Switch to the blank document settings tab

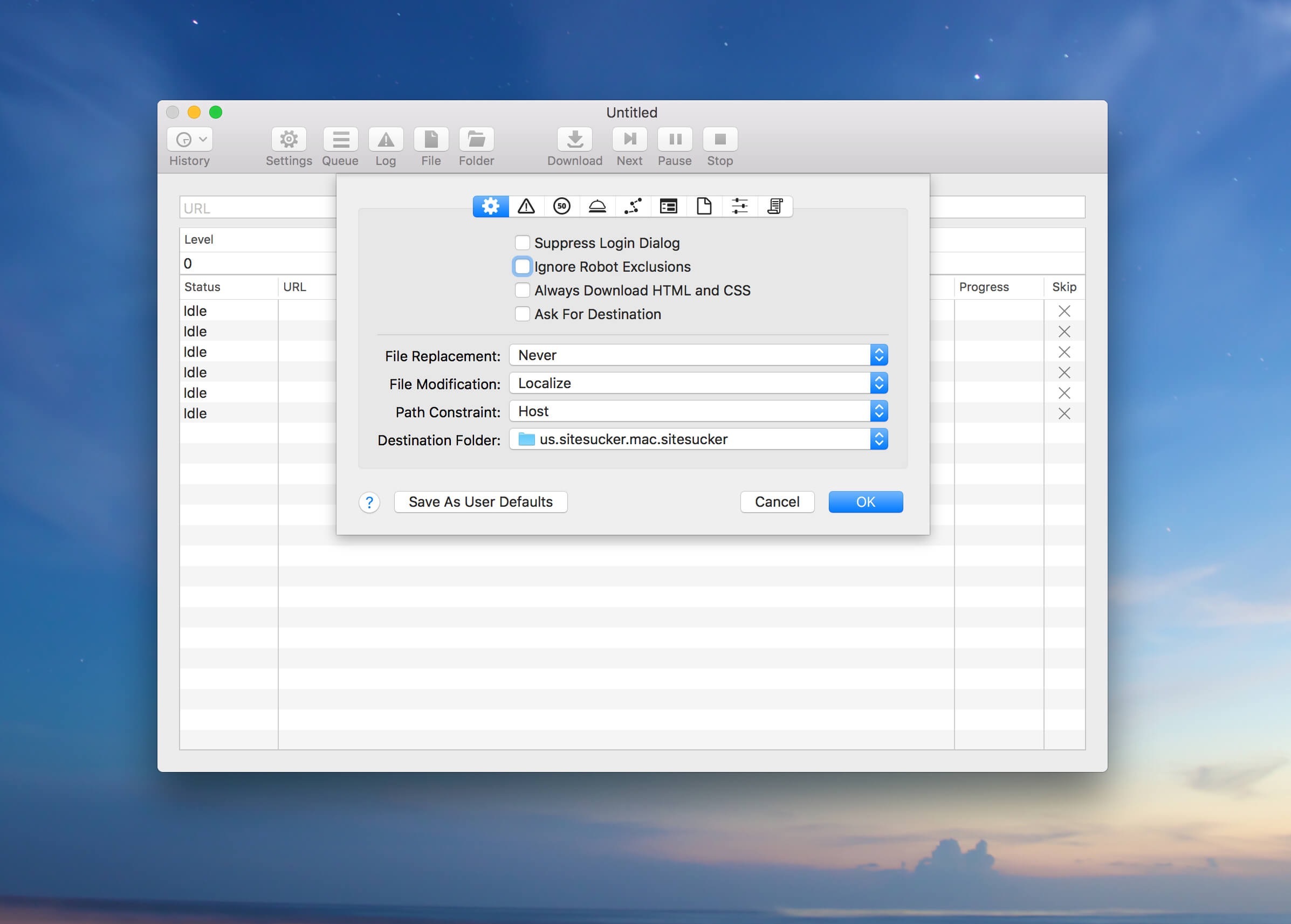click(x=704, y=206)
